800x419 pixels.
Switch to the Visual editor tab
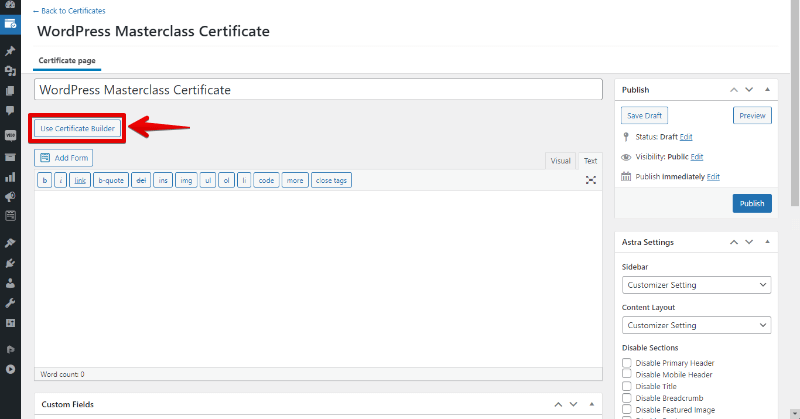(560, 161)
